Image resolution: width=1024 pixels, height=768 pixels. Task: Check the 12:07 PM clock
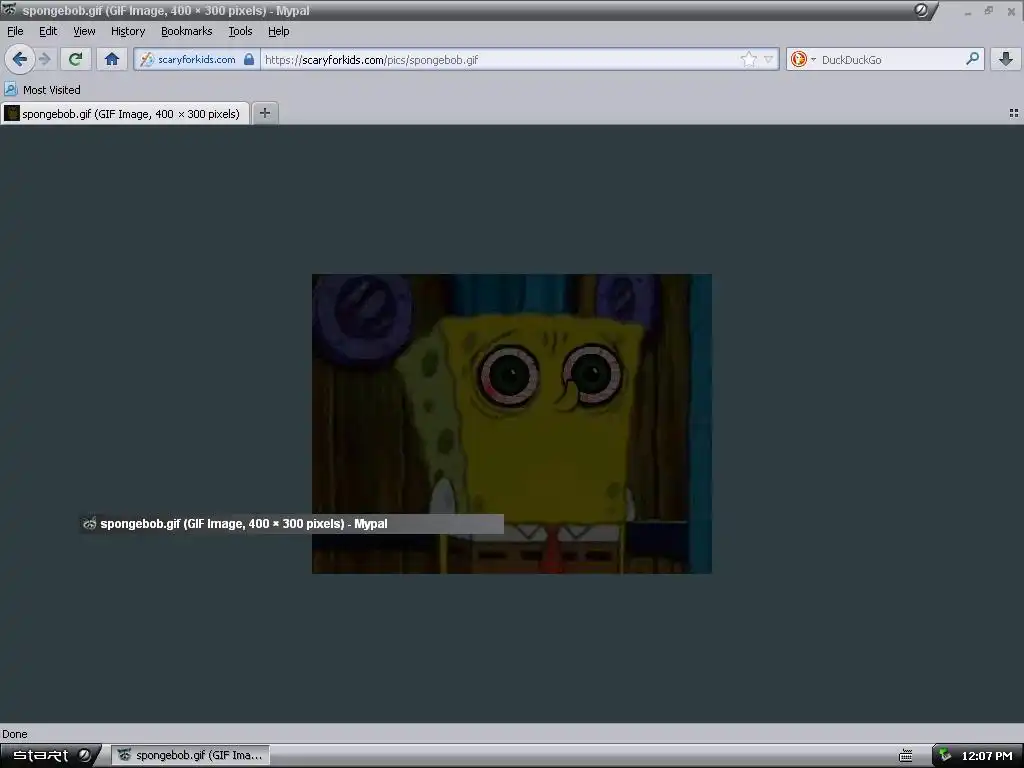click(x=987, y=756)
